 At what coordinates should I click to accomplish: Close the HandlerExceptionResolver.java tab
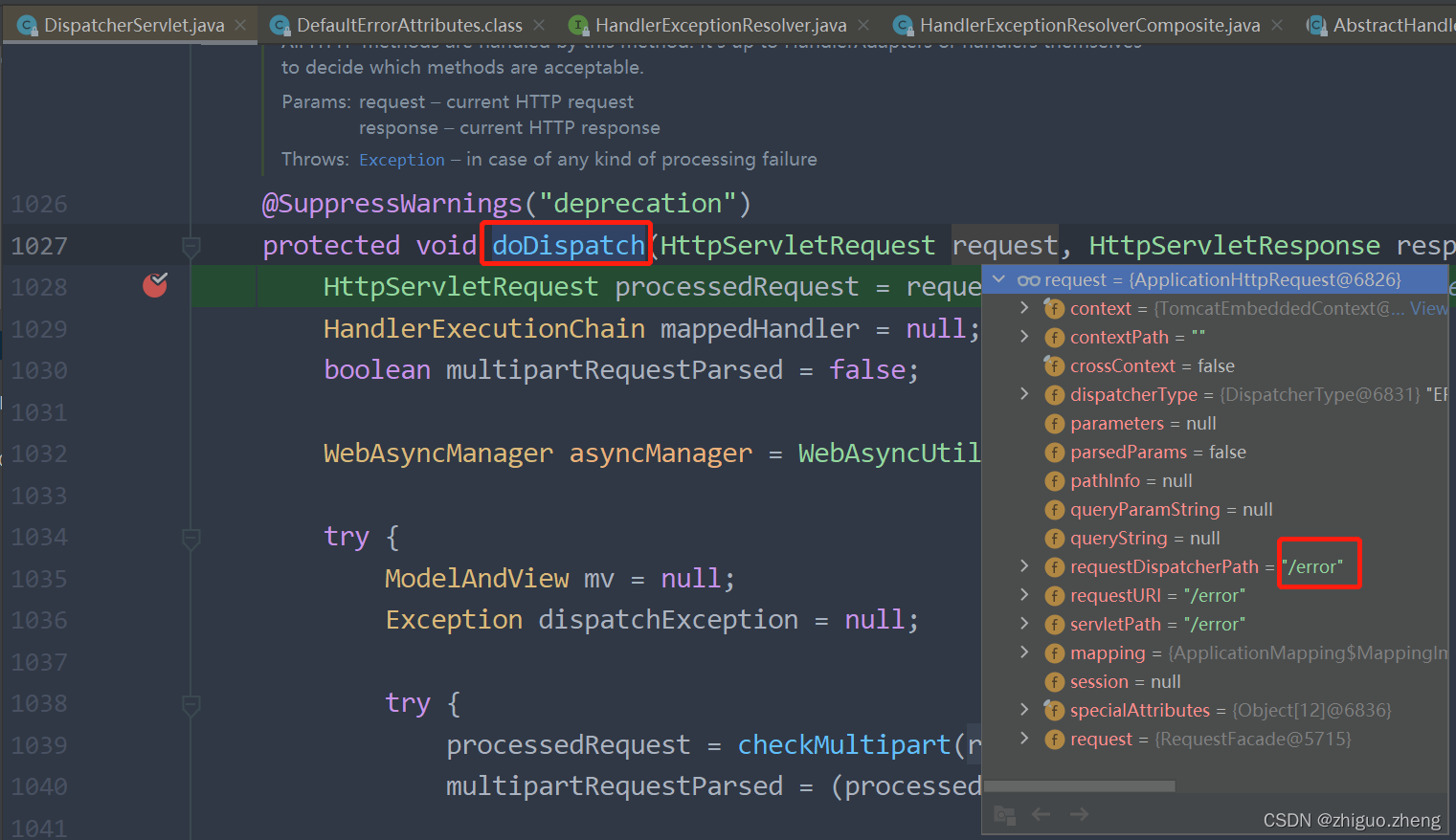(863, 25)
